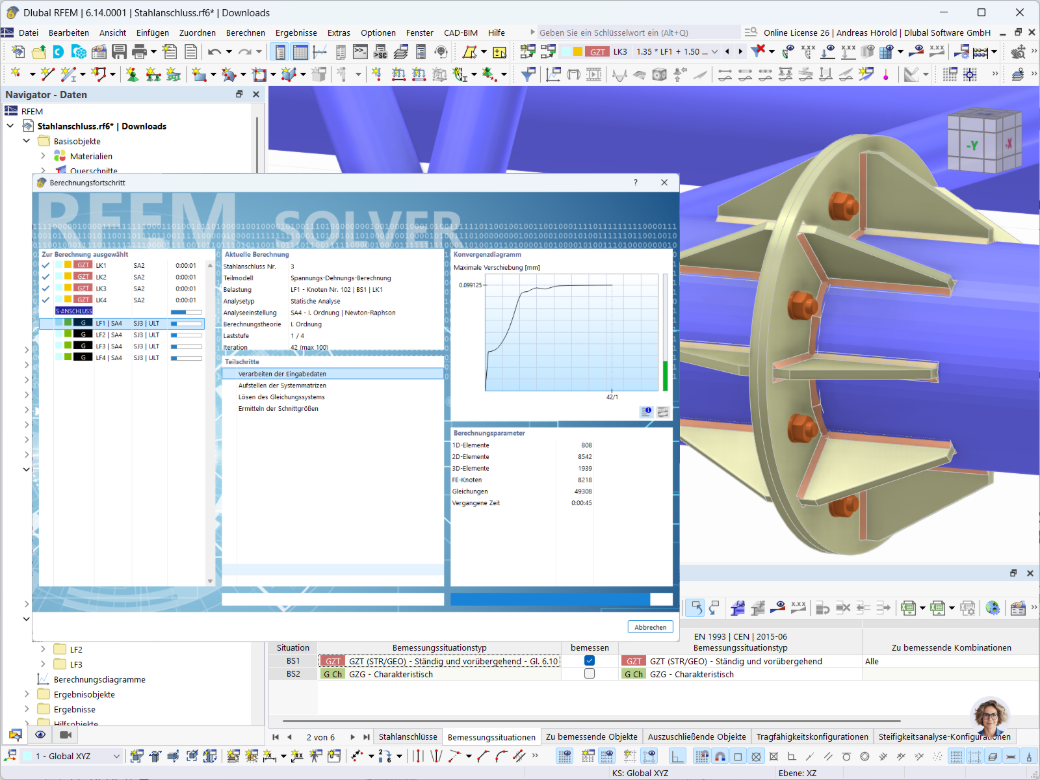Toggle the LK3 checkmark in calculation list
Image resolution: width=1040 pixels, height=780 pixels.
click(45, 289)
